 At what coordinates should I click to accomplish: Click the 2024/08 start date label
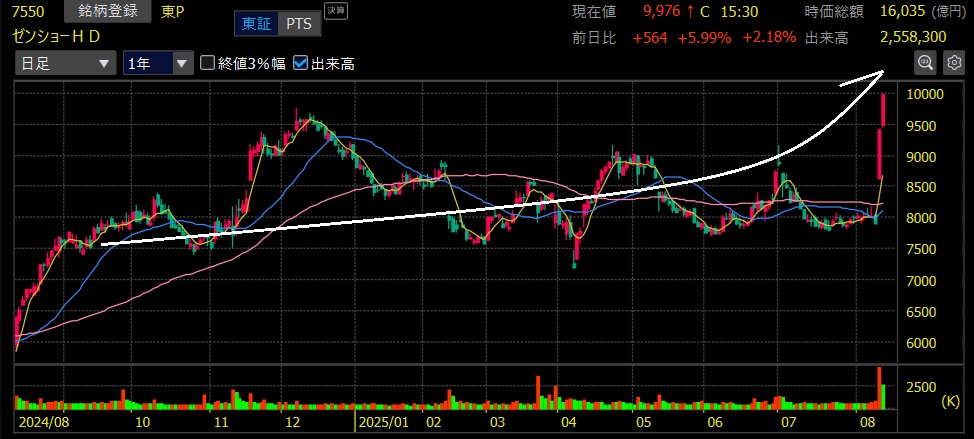tap(43, 423)
